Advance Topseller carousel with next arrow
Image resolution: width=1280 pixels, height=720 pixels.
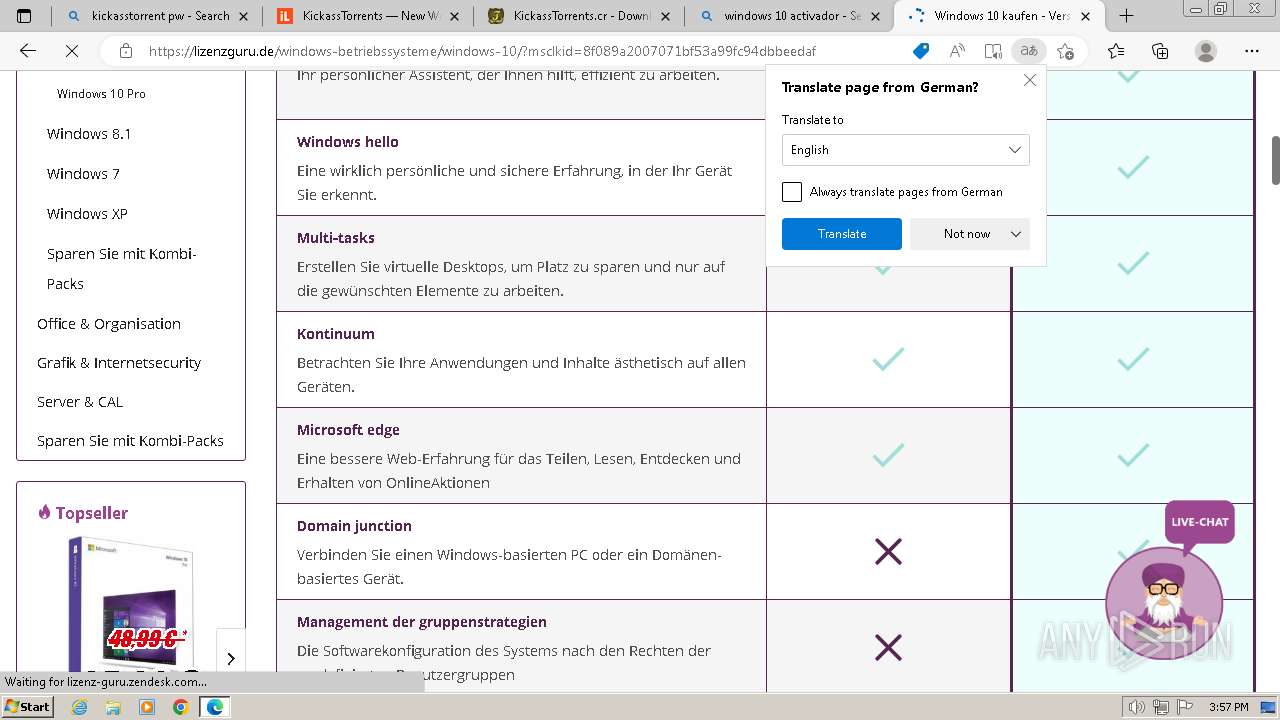coord(231,658)
